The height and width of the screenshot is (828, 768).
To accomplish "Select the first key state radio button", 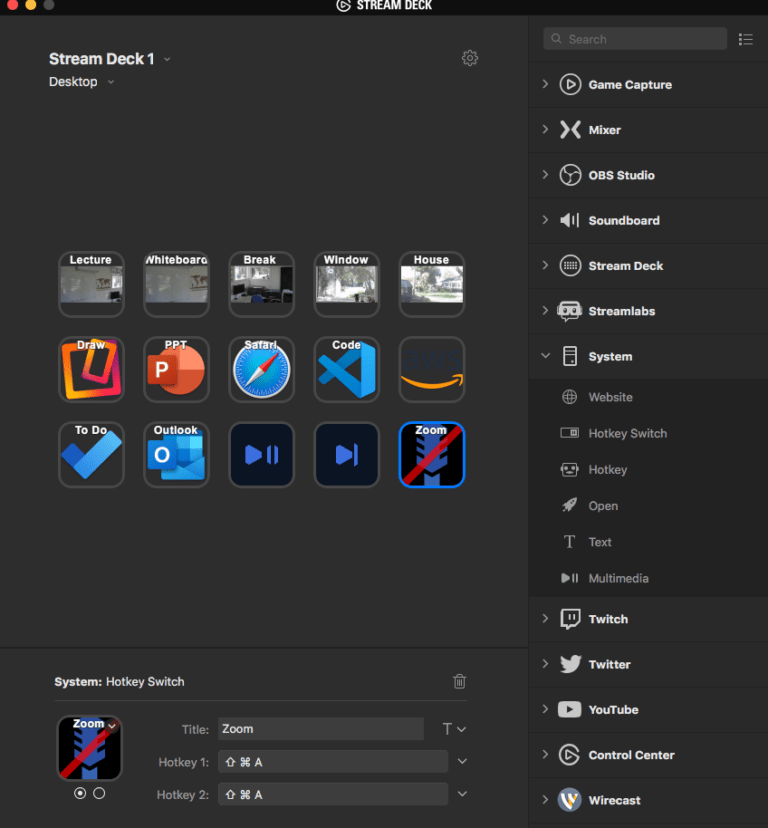I will [80, 793].
